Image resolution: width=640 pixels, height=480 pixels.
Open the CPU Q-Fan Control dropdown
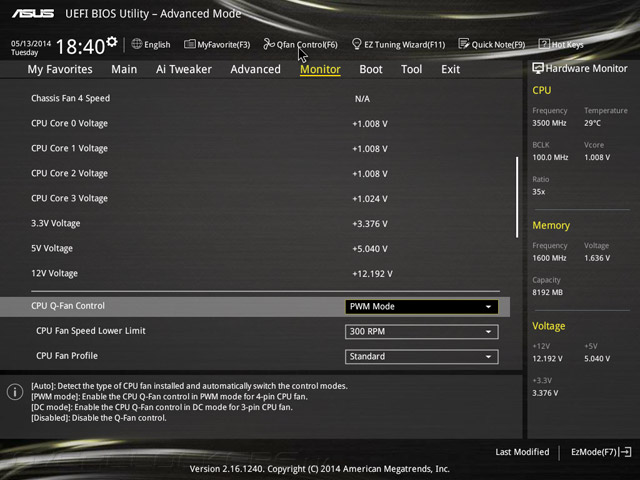point(422,307)
